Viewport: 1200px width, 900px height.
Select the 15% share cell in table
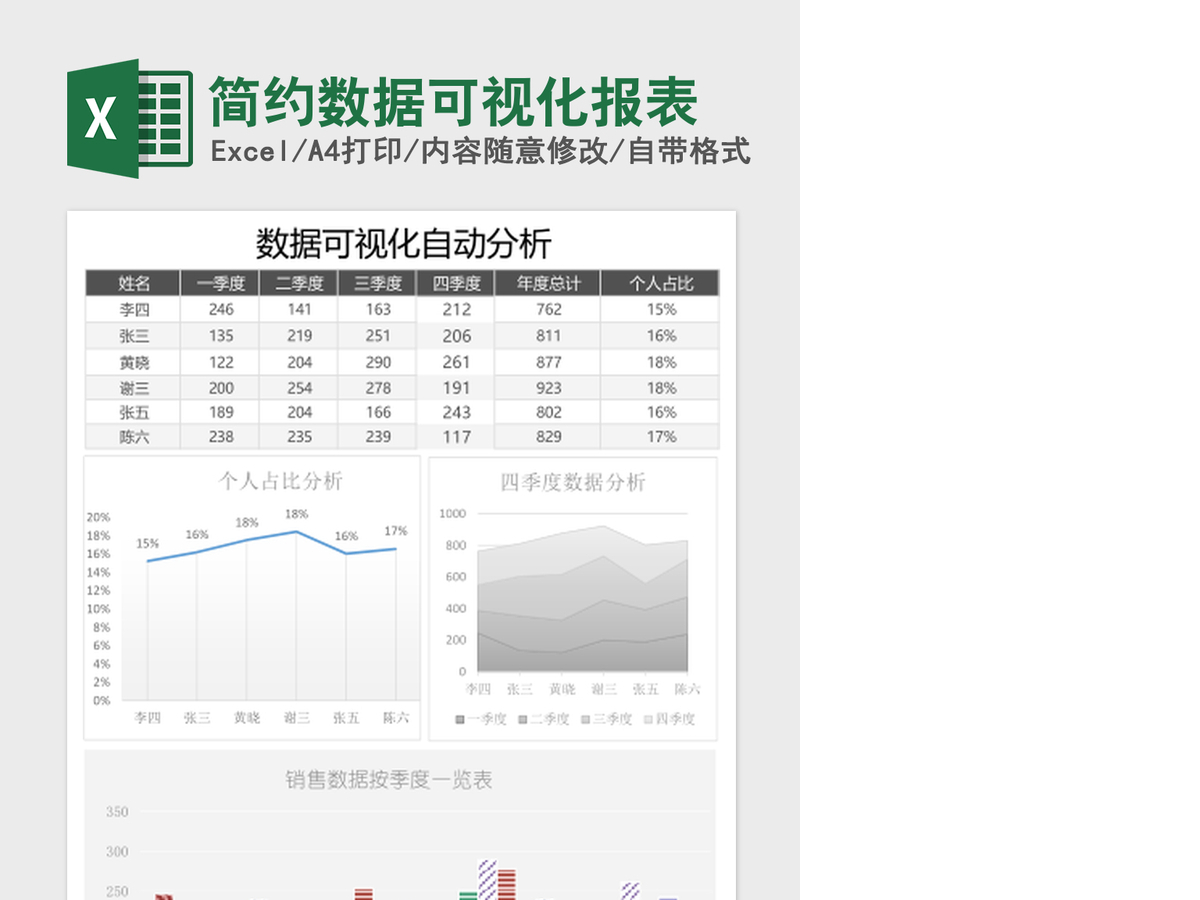coord(661,310)
